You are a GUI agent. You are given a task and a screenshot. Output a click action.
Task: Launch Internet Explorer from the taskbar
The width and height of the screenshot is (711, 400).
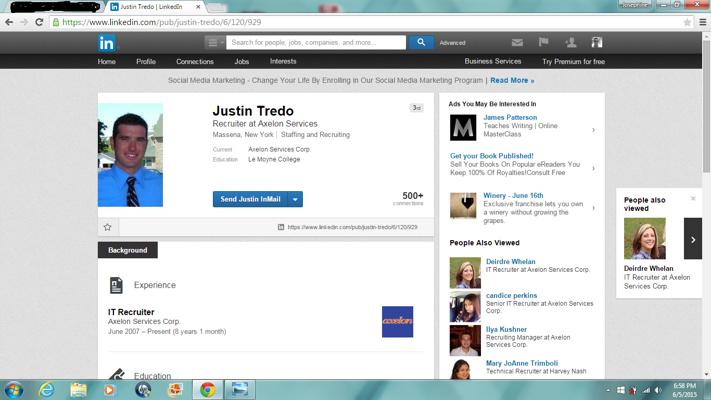pyautogui.click(x=46, y=390)
